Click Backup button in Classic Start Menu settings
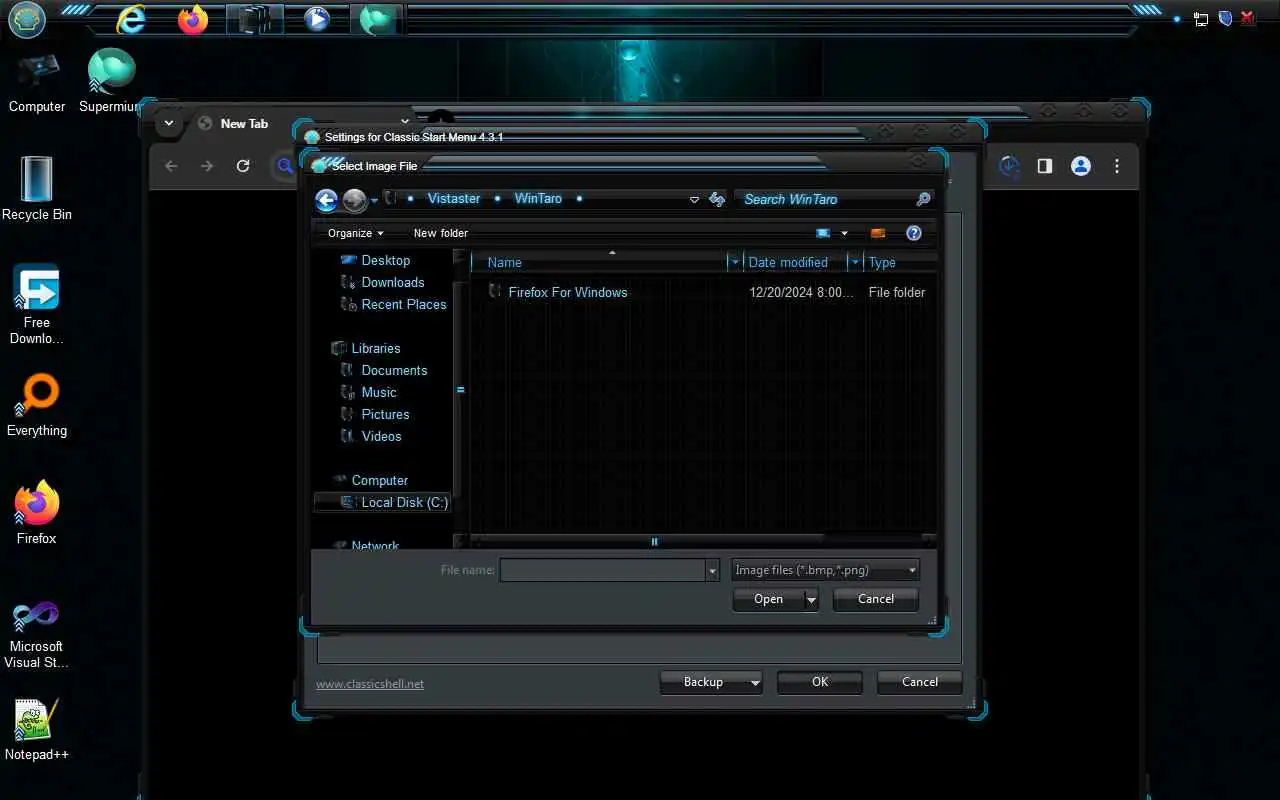The image size is (1280, 800). [711, 682]
